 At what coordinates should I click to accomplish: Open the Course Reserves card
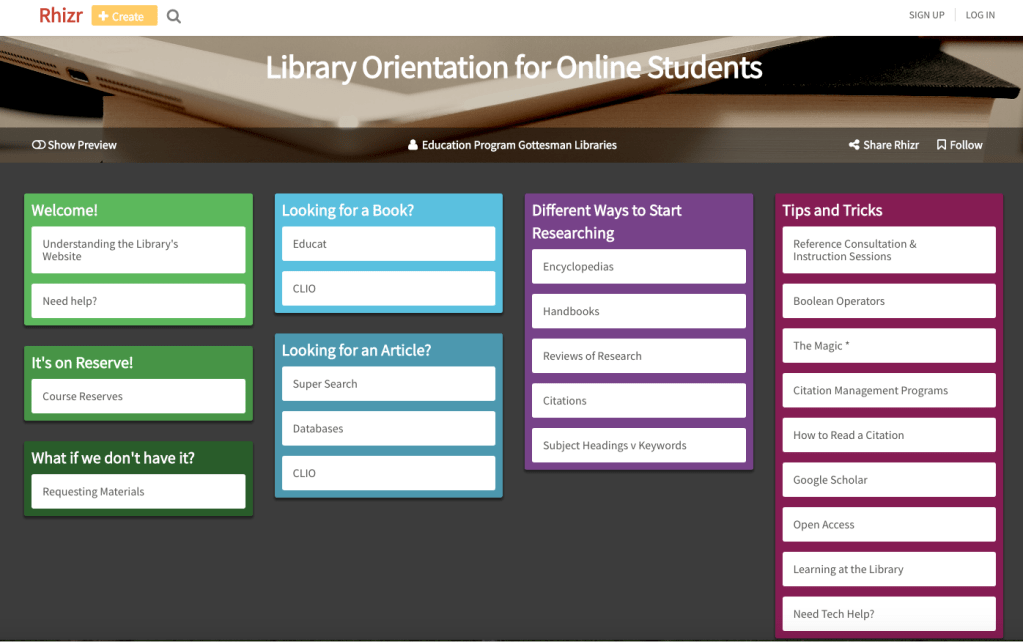(138, 396)
